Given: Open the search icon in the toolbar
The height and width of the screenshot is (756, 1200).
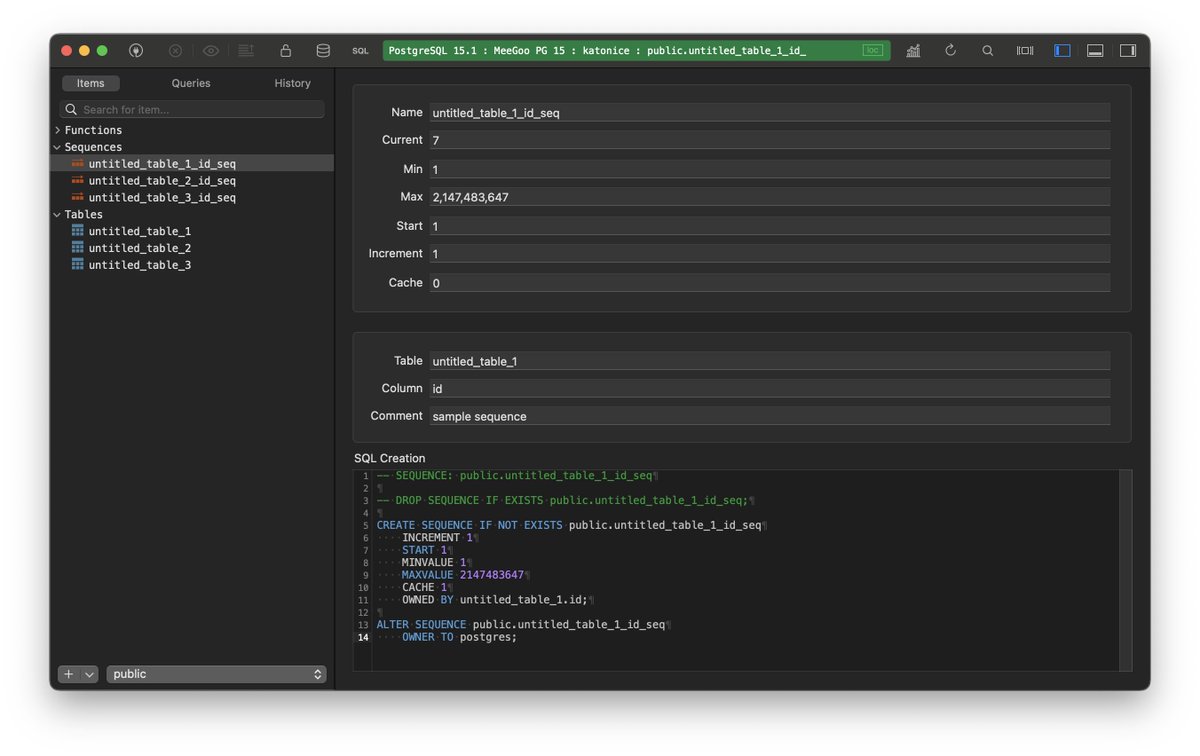Looking at the screenshot, I should [988, 50].
